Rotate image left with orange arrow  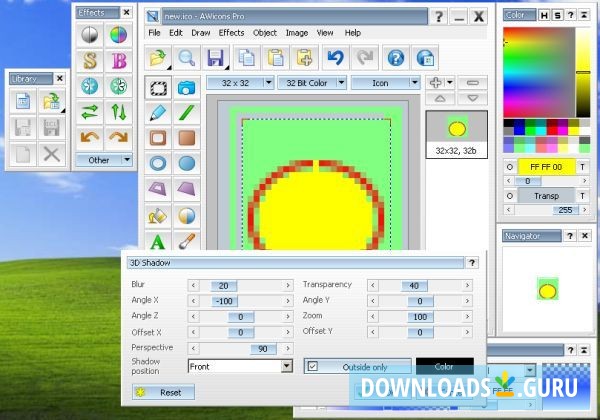click(x=90, y=138)
